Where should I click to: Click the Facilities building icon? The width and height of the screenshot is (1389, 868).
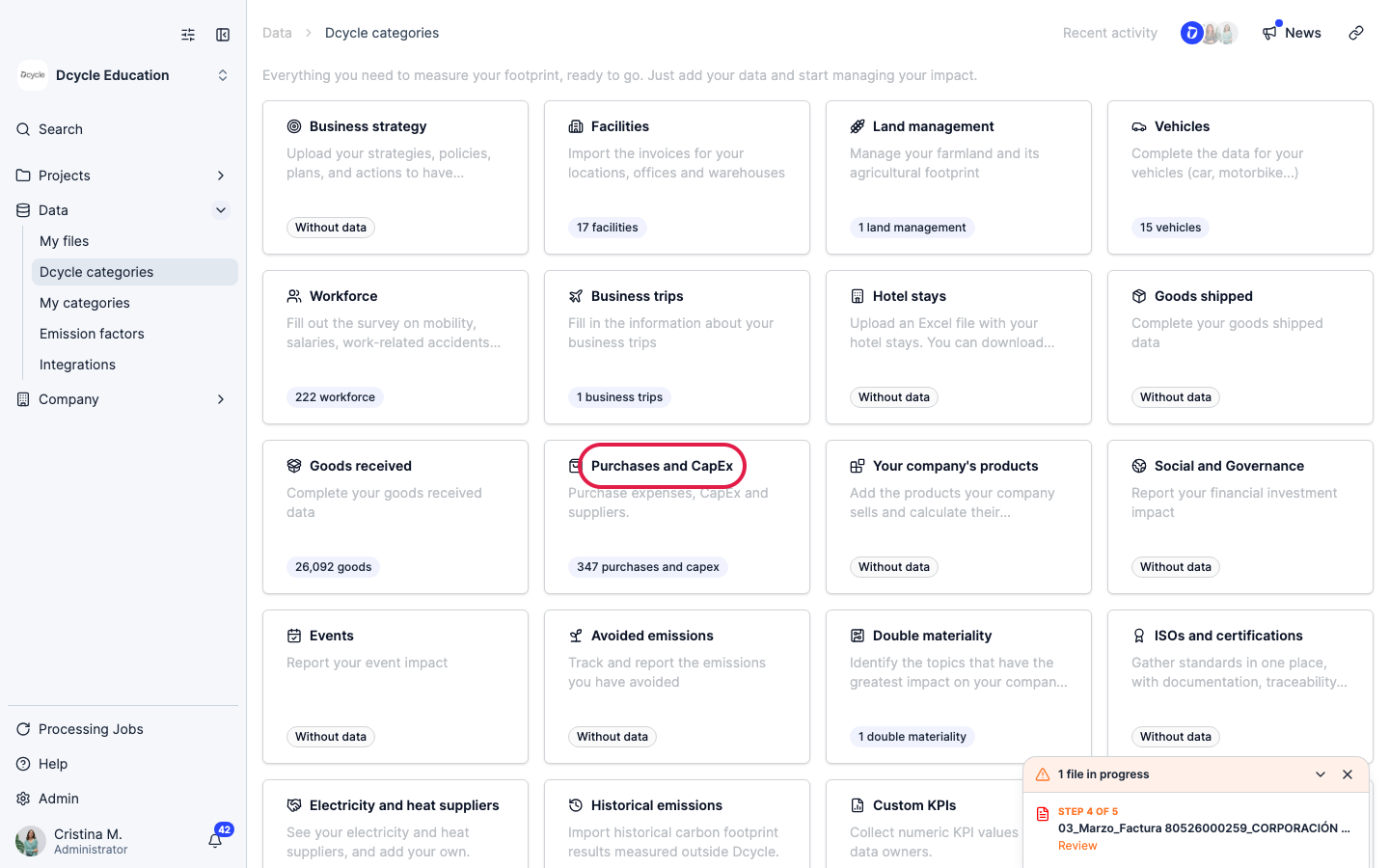pyautogui.click(x=576, y=126)
